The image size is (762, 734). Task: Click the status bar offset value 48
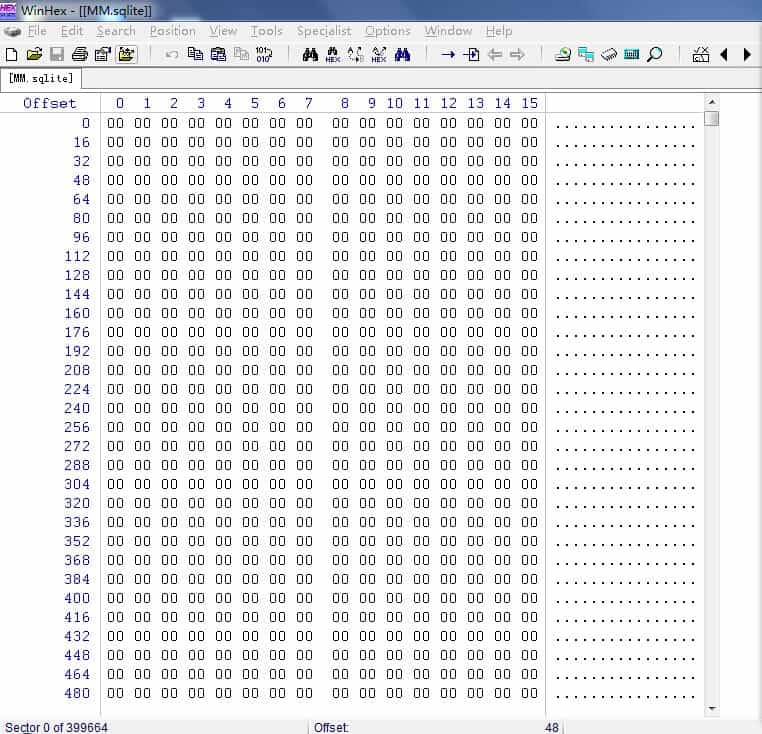(552, 727)
